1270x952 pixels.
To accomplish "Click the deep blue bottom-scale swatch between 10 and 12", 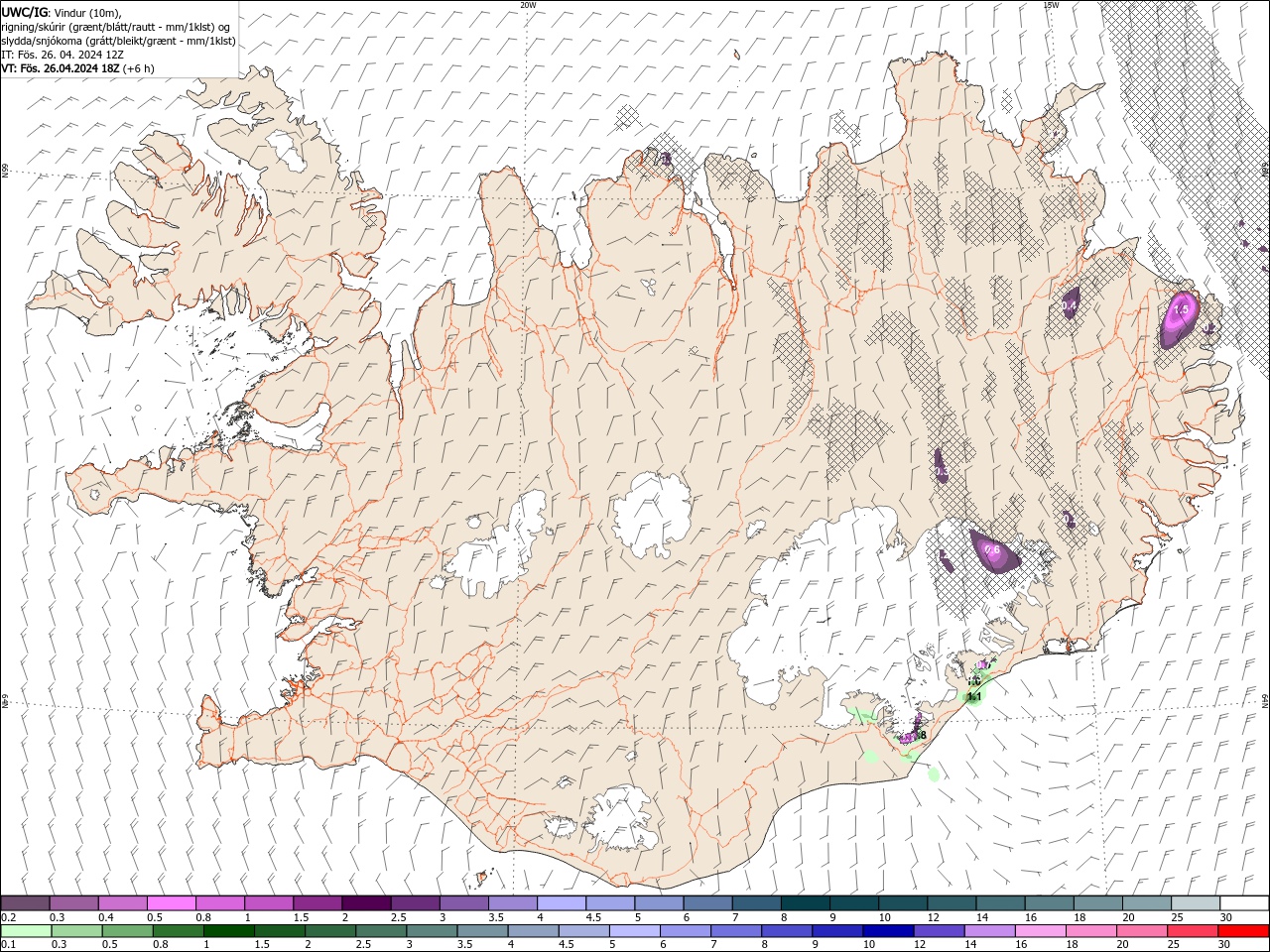I will [x=887, y=931].
